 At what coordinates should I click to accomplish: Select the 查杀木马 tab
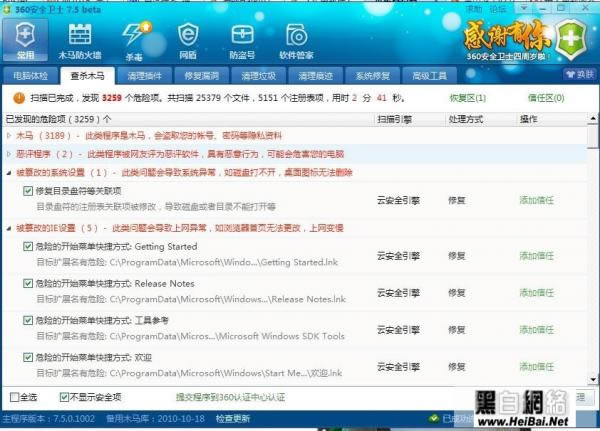[87, 75]
